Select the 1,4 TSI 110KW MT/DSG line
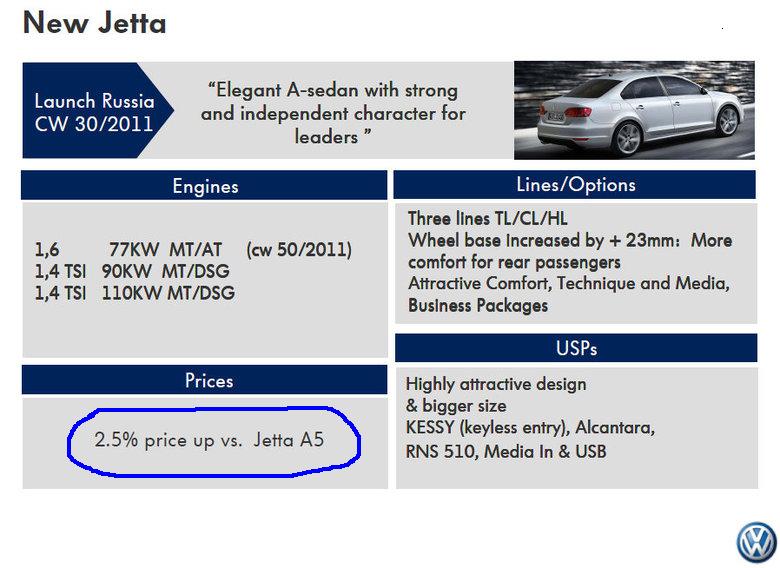Screen dimensions: 780x568 tap(134, 293)
